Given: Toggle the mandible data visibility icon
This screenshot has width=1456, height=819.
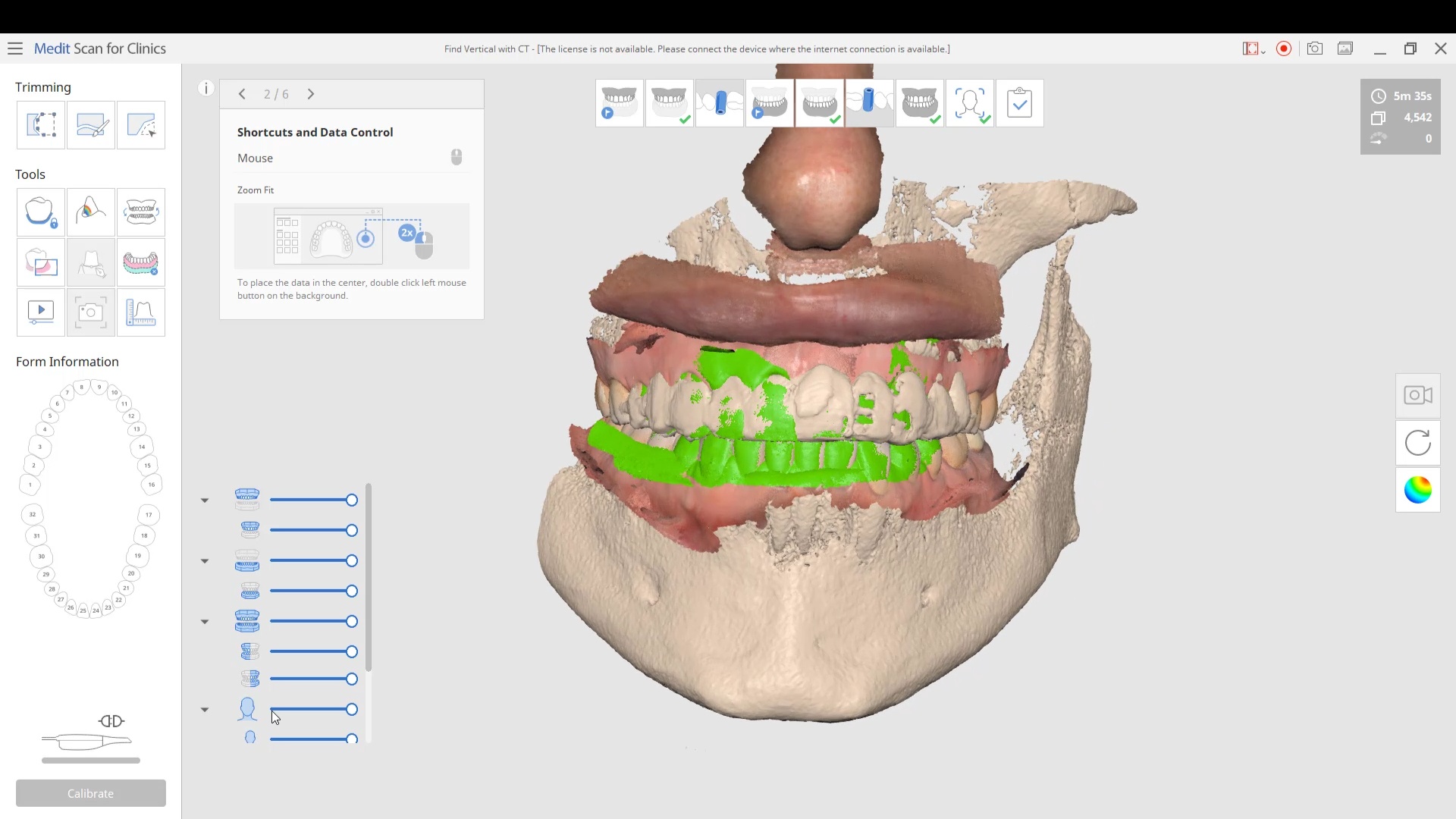Looking at the screenshot, I should 247,560.
